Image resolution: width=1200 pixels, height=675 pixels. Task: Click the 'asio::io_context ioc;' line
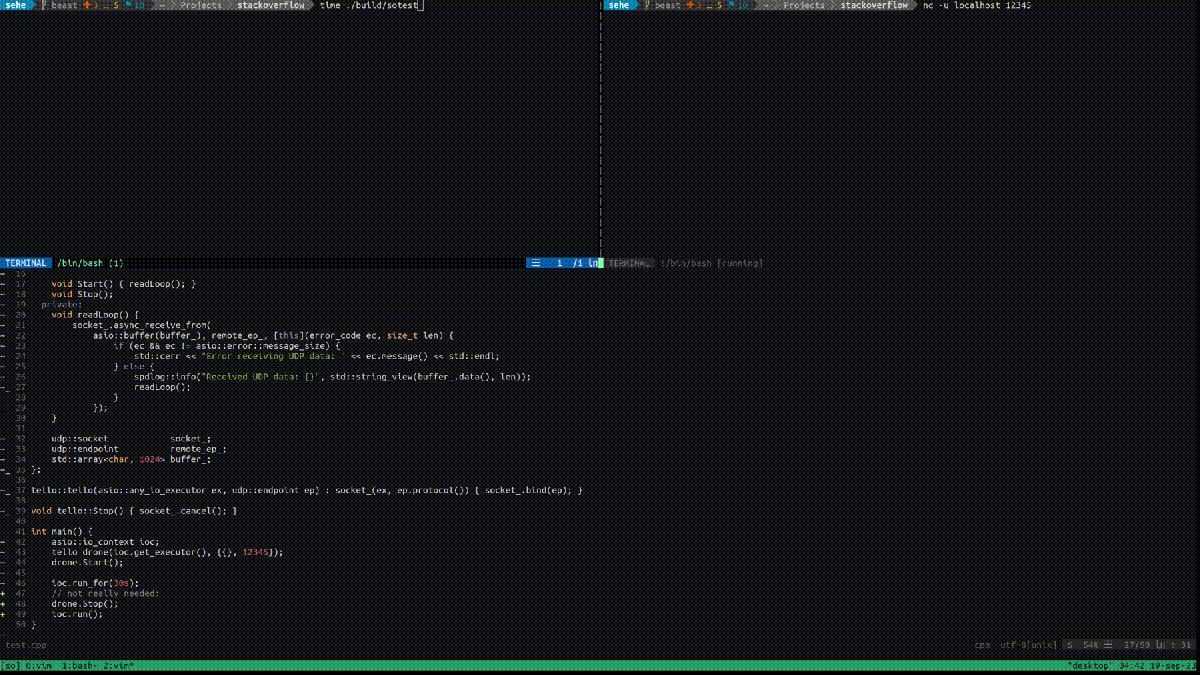tap(106, 542)
